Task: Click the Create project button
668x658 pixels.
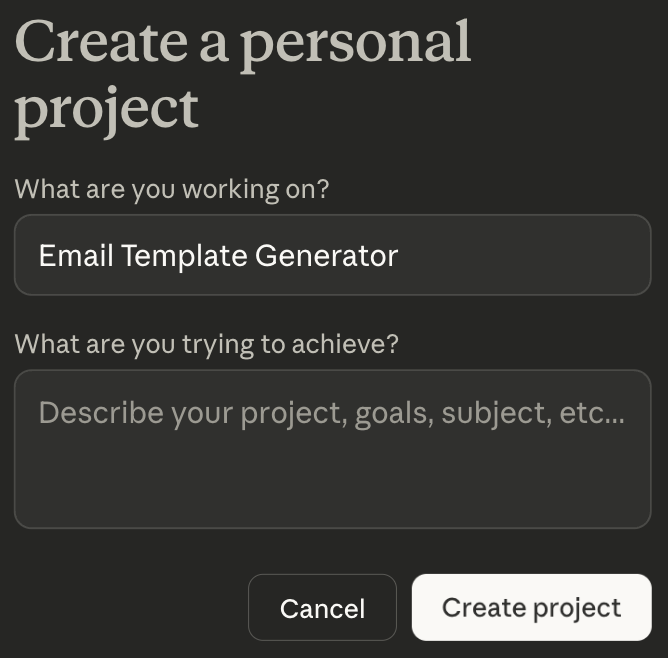Action: 531,607
